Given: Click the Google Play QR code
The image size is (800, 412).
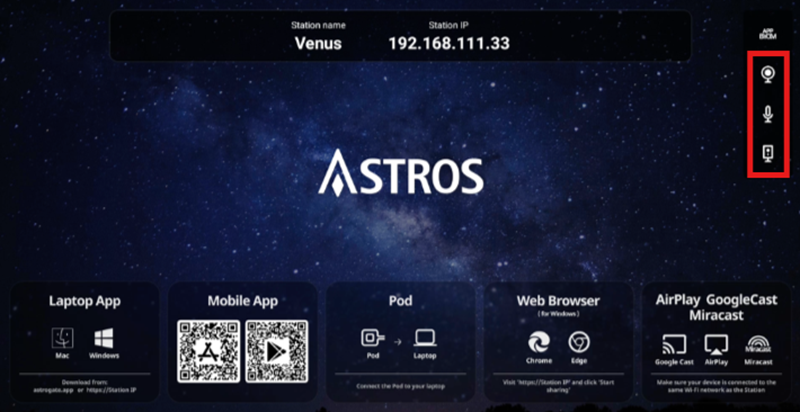Looking at the screenshot, I should pyautogui.click(x=275, y=351).
